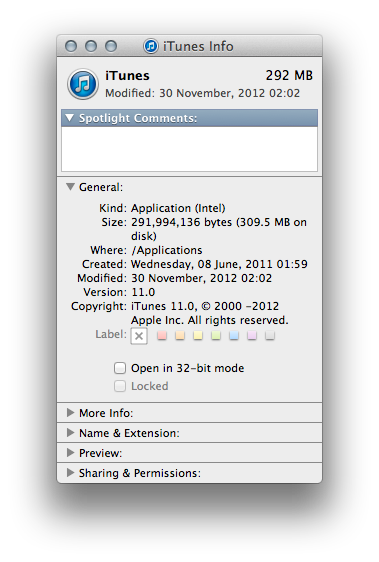Click the /Applications location path
379x562 pixels.
[167, 250]
